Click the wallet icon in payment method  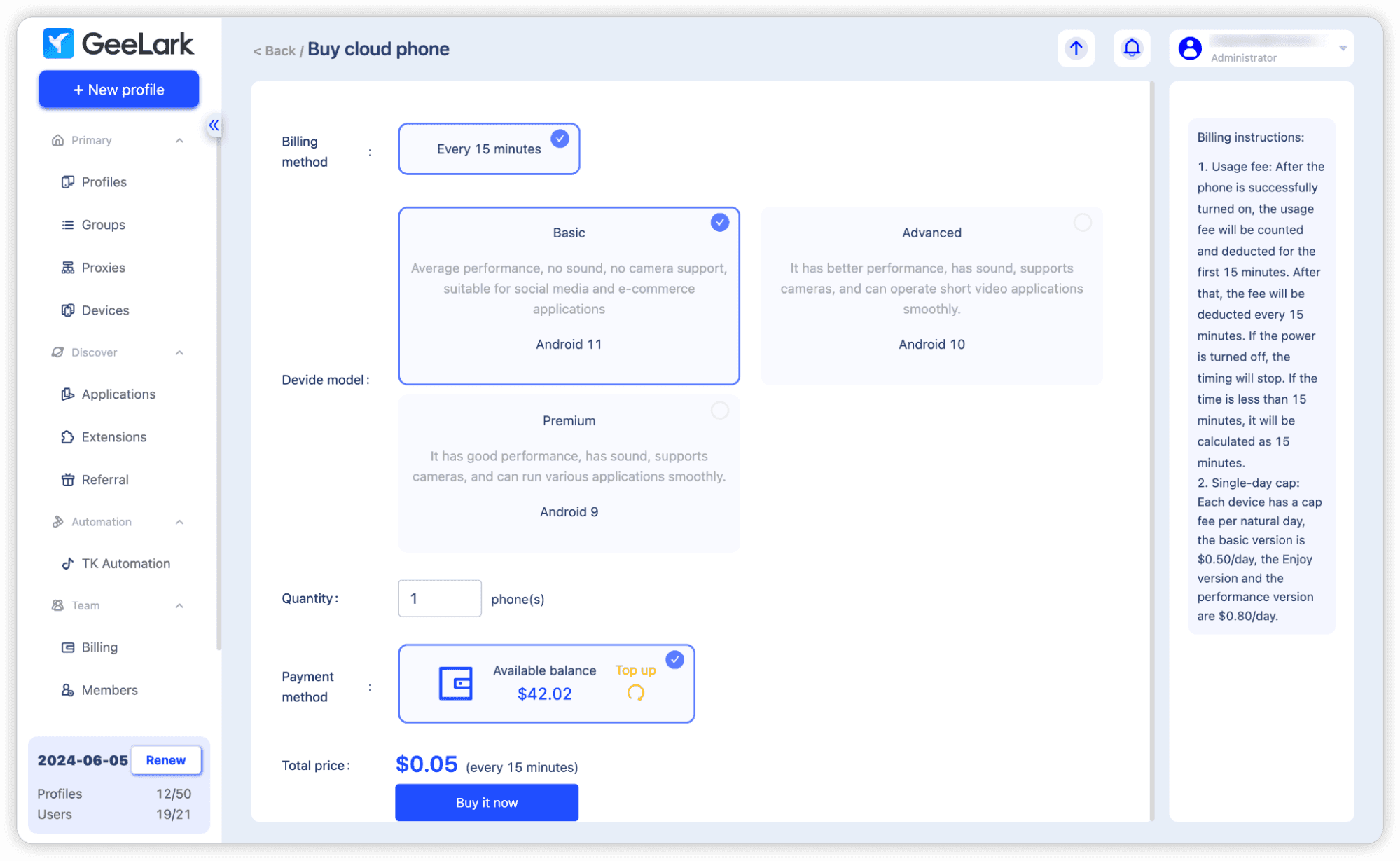tap(456, 683)
